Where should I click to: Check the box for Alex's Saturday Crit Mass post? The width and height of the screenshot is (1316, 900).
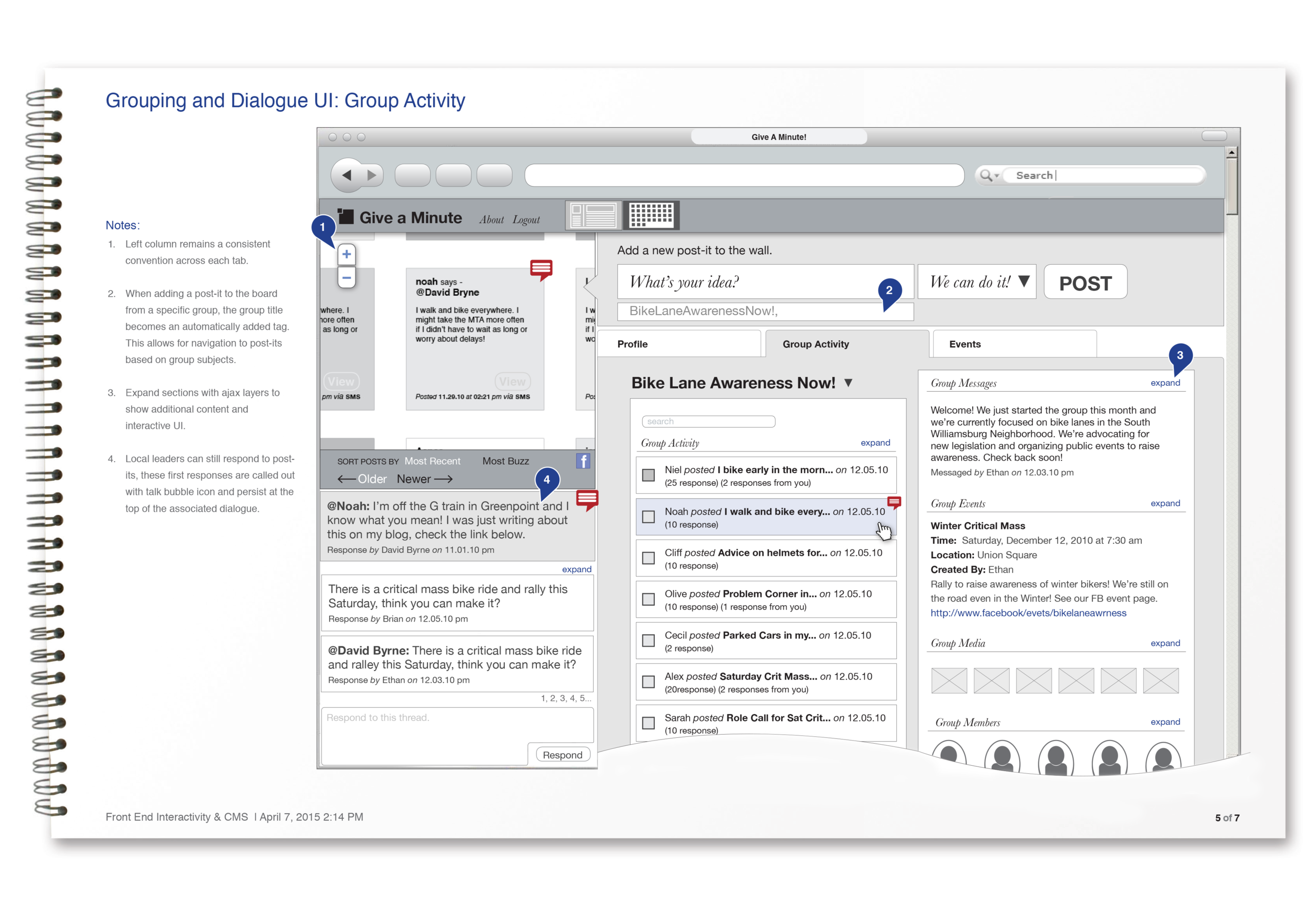(649, 682)
